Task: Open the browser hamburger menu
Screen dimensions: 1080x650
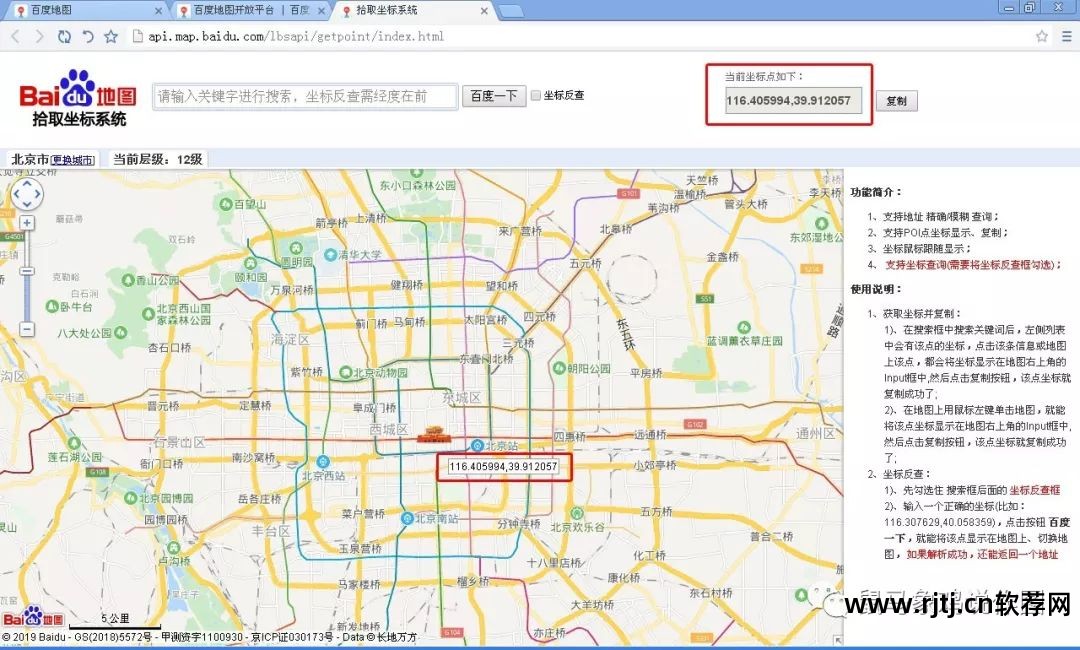Action: click(x=1068, y=36)
